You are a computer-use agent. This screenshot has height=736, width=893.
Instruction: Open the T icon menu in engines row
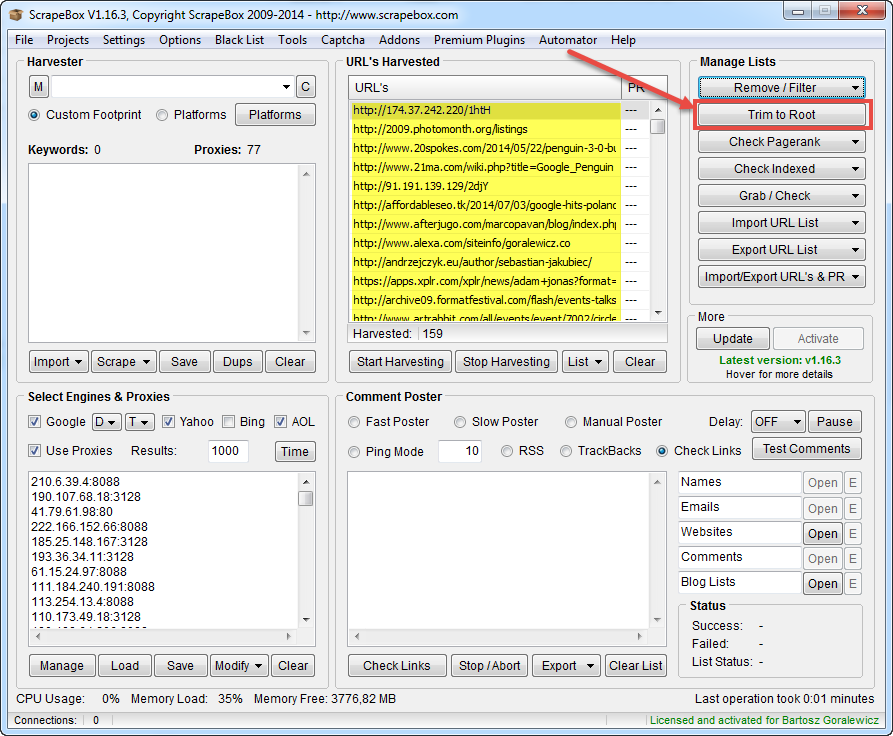(140, 421)
